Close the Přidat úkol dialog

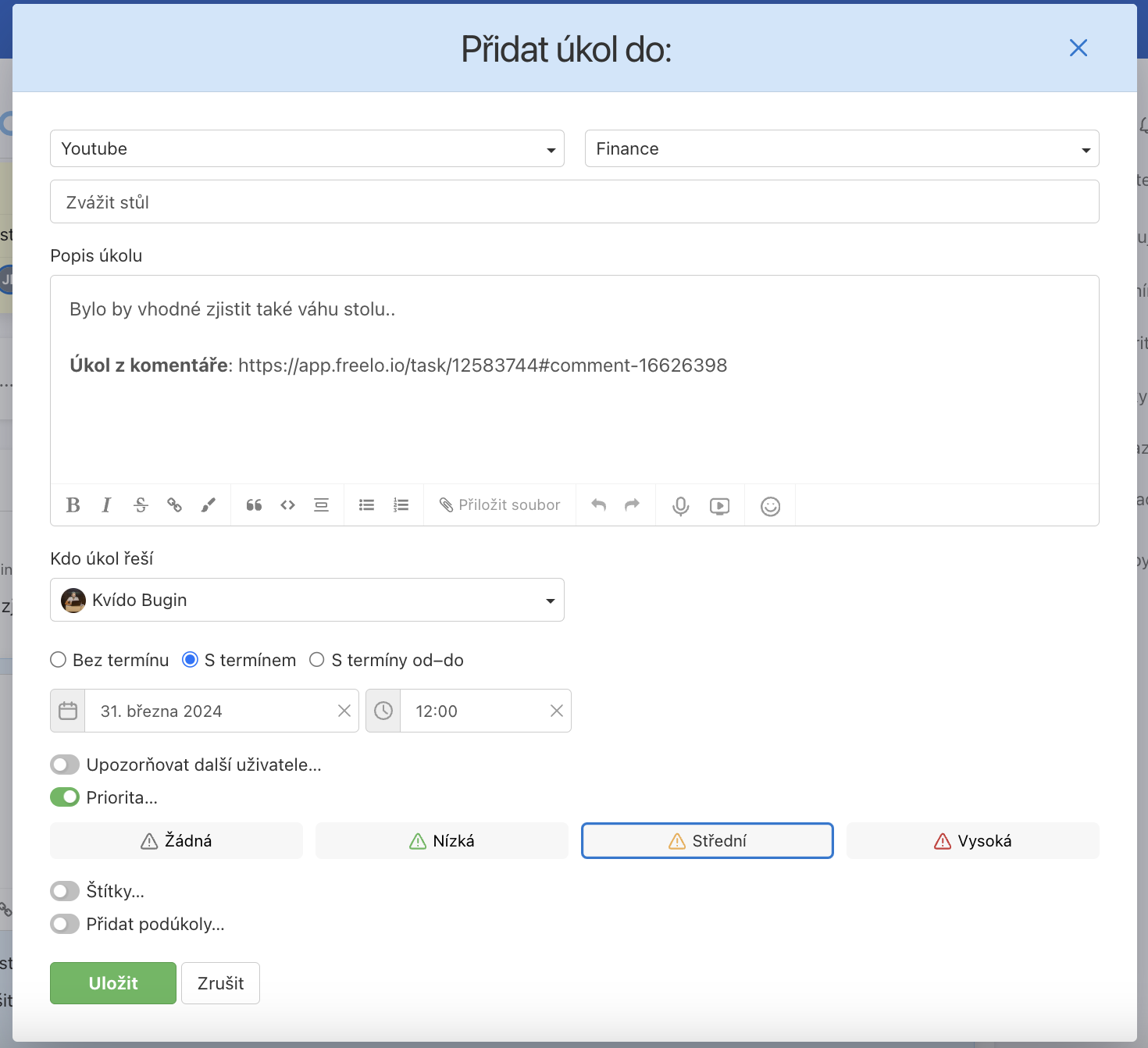[x=1078, y=48]
